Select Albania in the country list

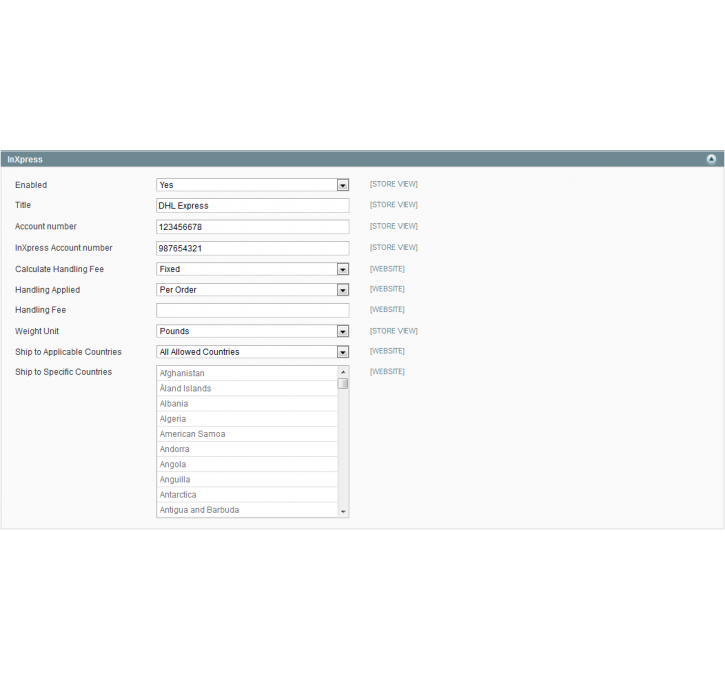[247, 404]
